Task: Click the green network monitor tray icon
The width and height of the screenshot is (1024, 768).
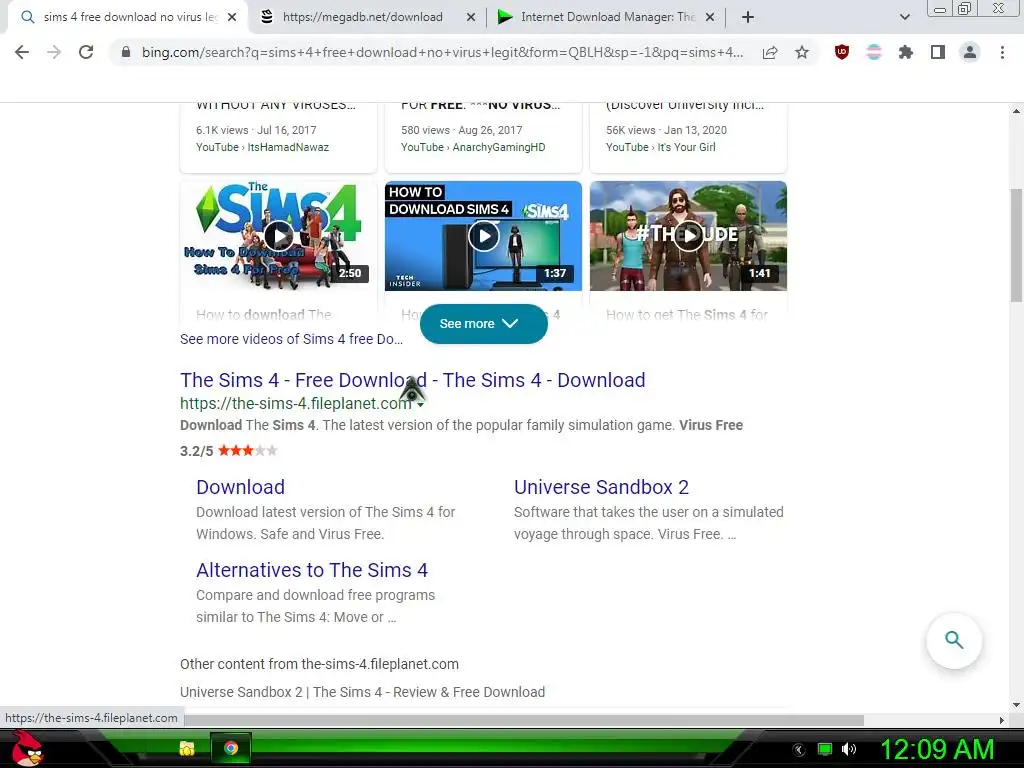Action: tap(825, 749)
